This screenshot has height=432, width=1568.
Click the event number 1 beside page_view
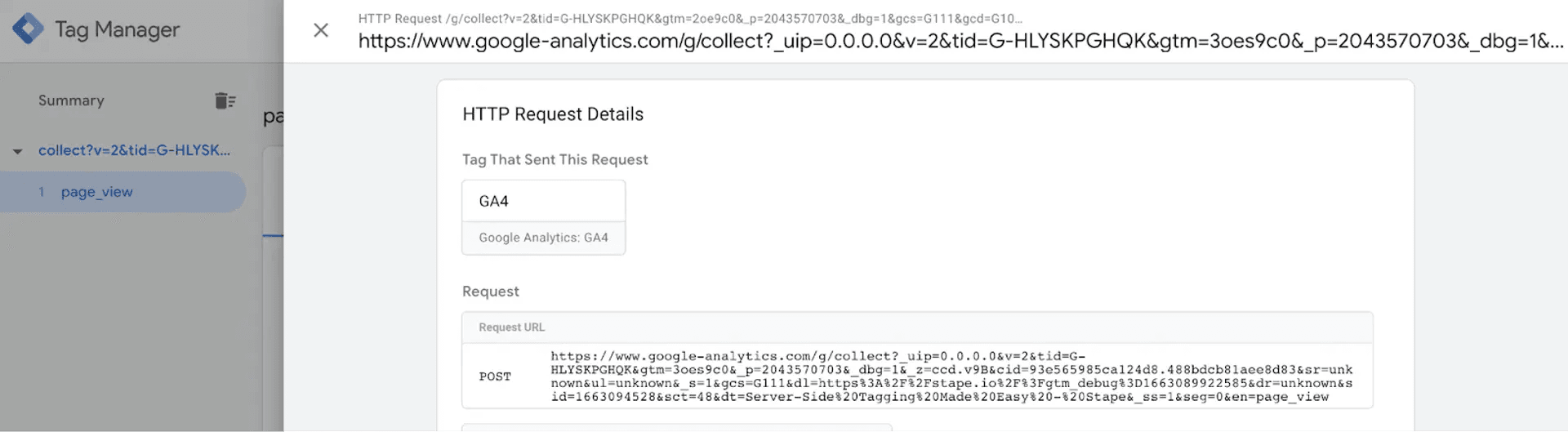pyautogui.click(x=42, y=192)
